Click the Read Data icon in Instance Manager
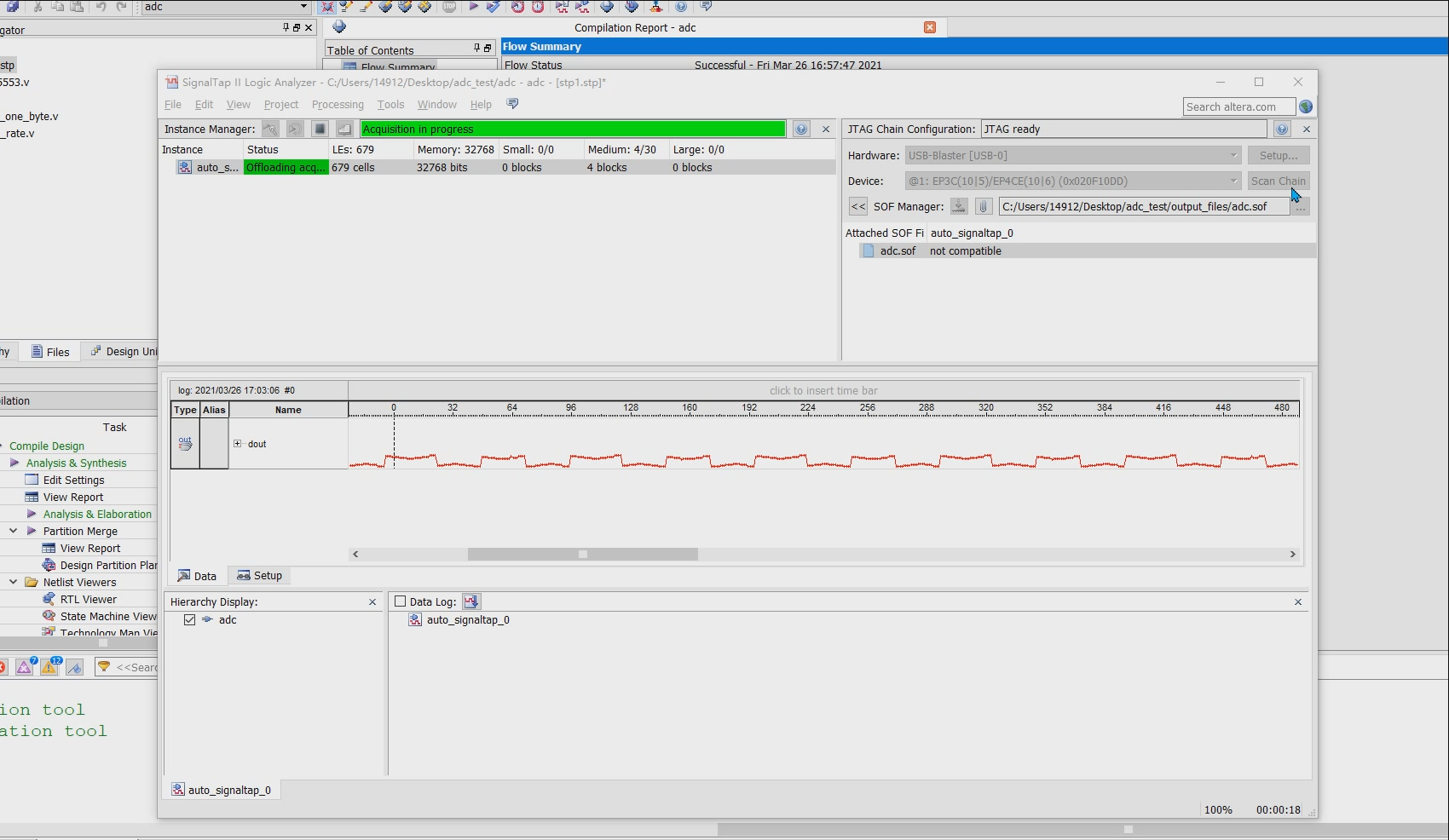Viewport: 1449px width, 840px height. (344, 129)
